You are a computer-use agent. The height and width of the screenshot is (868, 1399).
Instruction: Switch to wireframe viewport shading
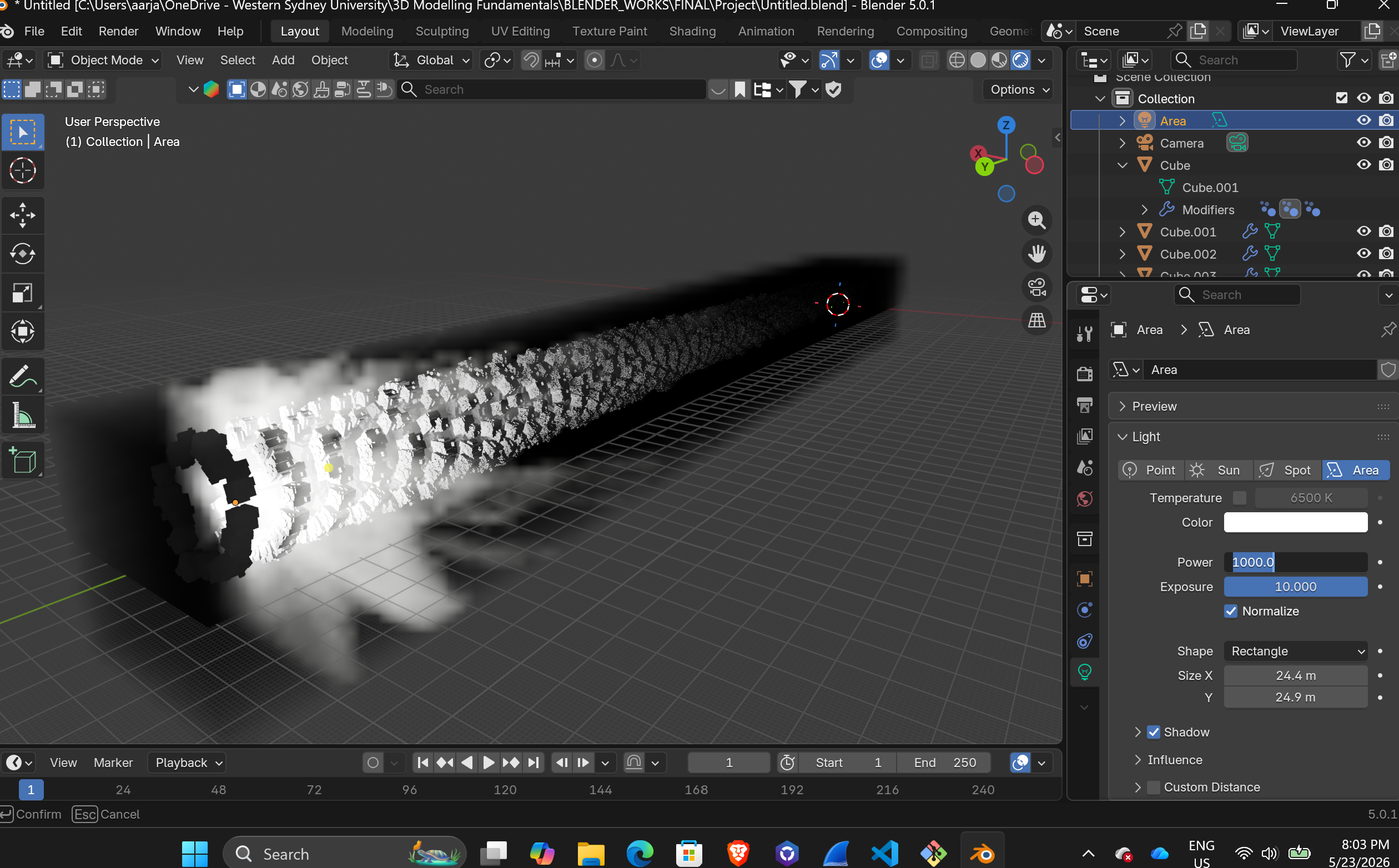[957, 60]
